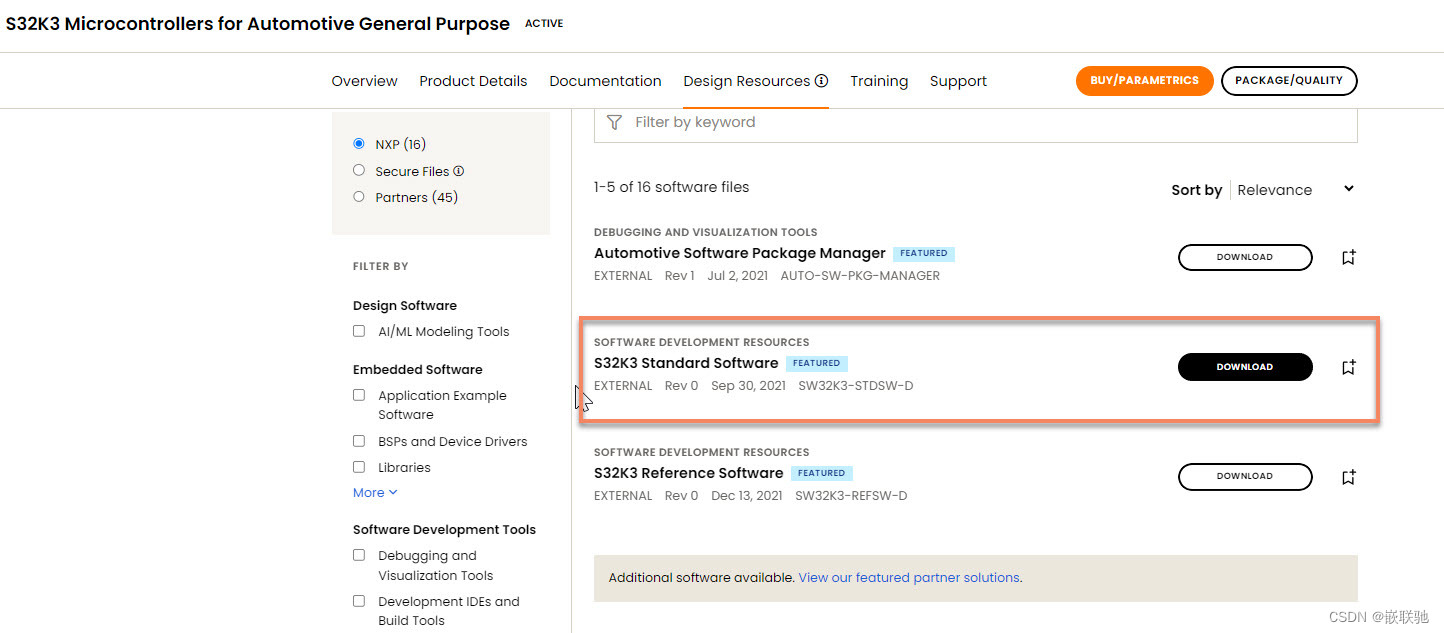Click the PACKAGE/QUALITY button
Screen dimensions: 1444x633
coord(1289,81)
